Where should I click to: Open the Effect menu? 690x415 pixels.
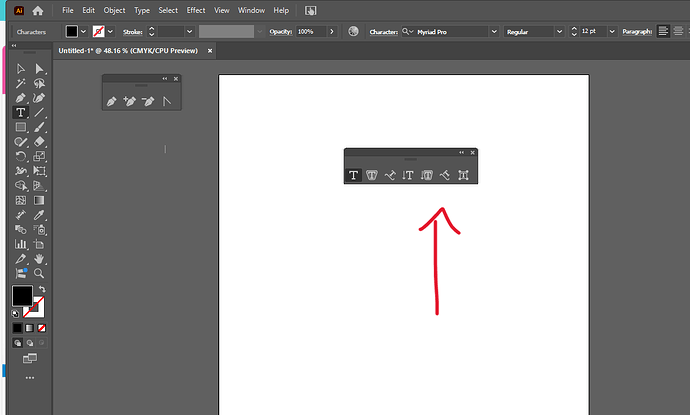(196, 10)
